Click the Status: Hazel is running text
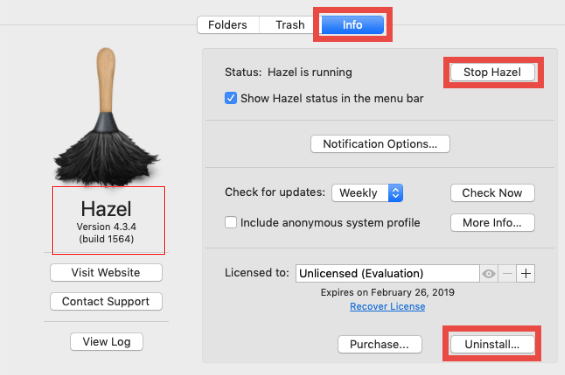The image size is (565, 375). click(x=288, y=72)
